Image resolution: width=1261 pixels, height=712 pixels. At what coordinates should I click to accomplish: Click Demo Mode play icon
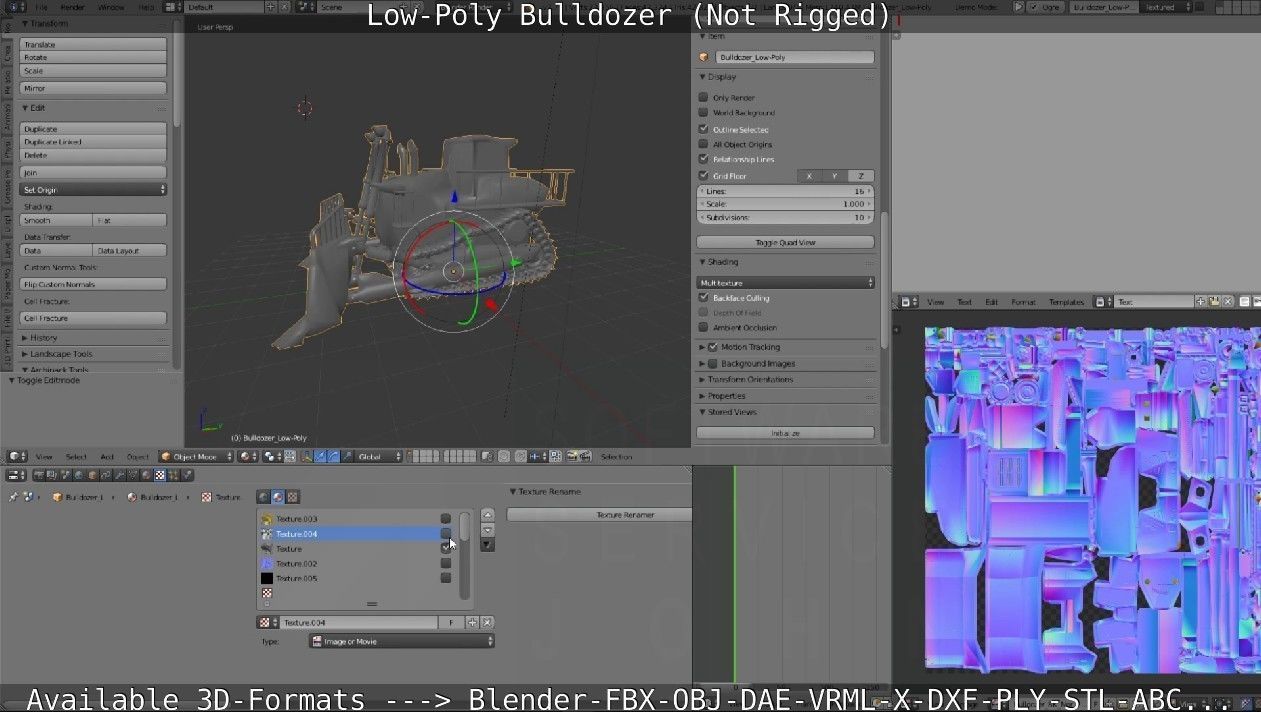pyautogui.click(x=1019, y=7)
